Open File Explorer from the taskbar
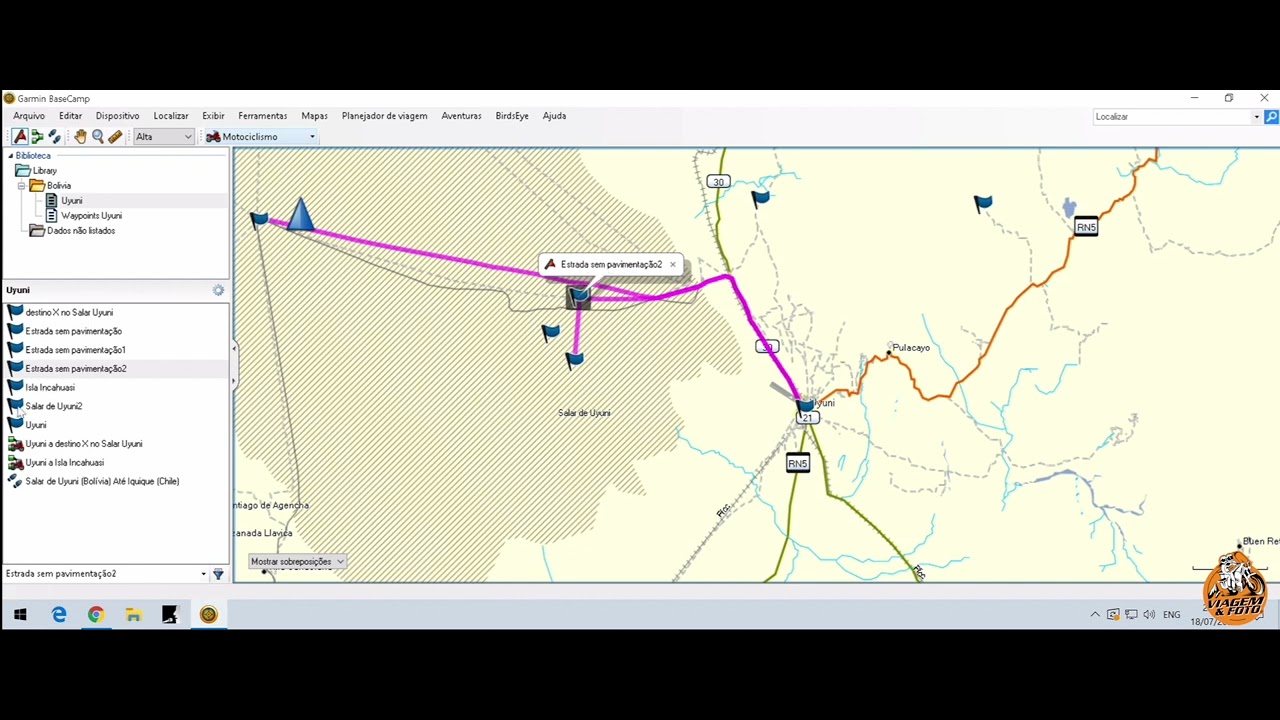1280x720 pixels. point(133,615)
